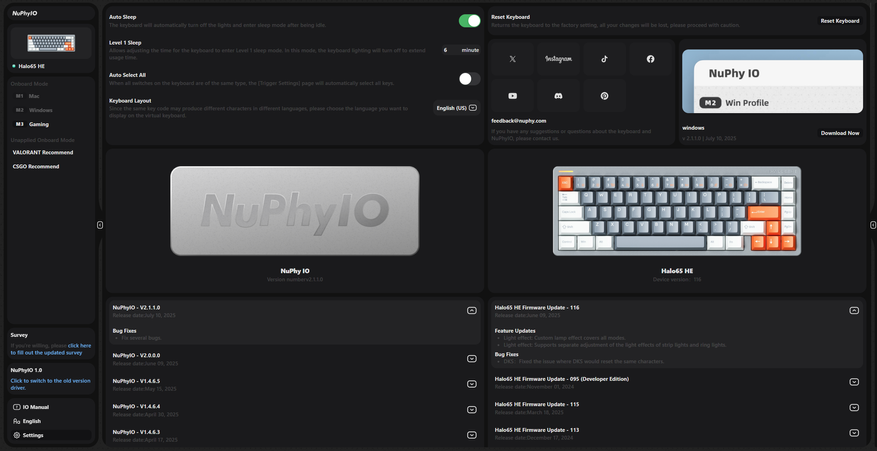This screenshot has height=451, width=877.
Task: Click the 'Keyboard Layout' setting label
Action: point(130,101)
